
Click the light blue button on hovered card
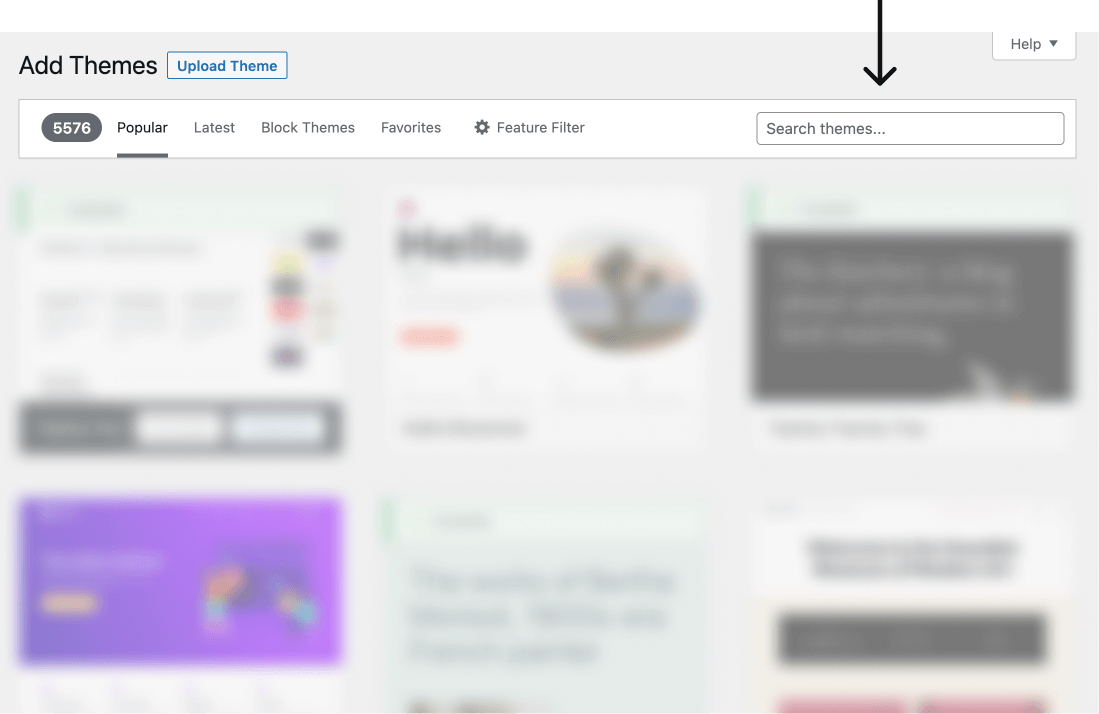(278, 427)
